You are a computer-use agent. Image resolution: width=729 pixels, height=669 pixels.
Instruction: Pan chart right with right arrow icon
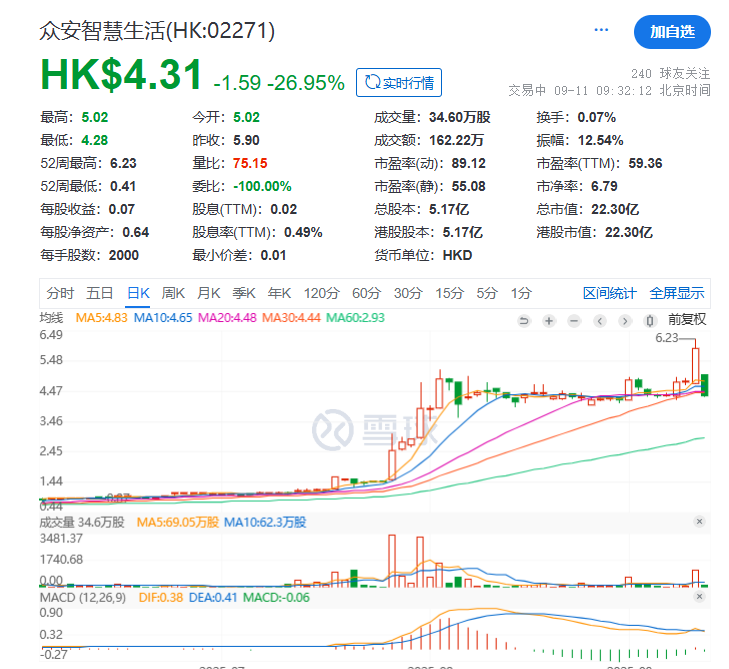[625, 321]
